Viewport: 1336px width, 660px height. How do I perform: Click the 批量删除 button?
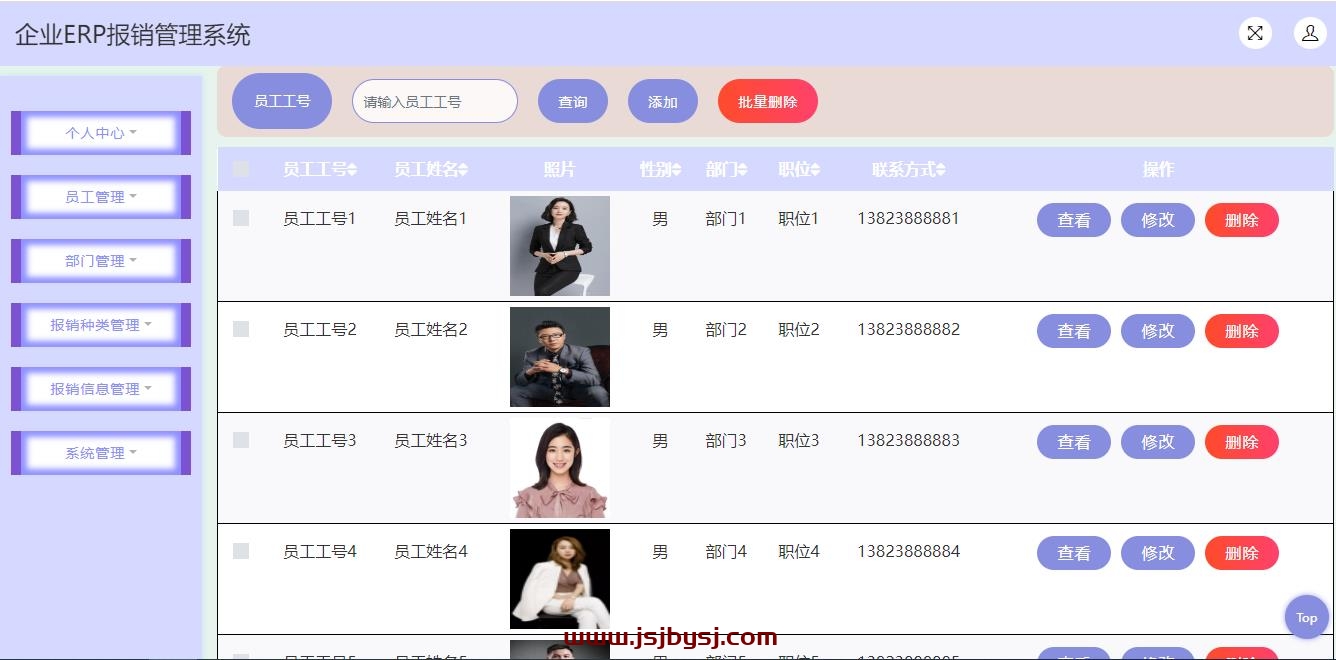[x=768, y=101]
